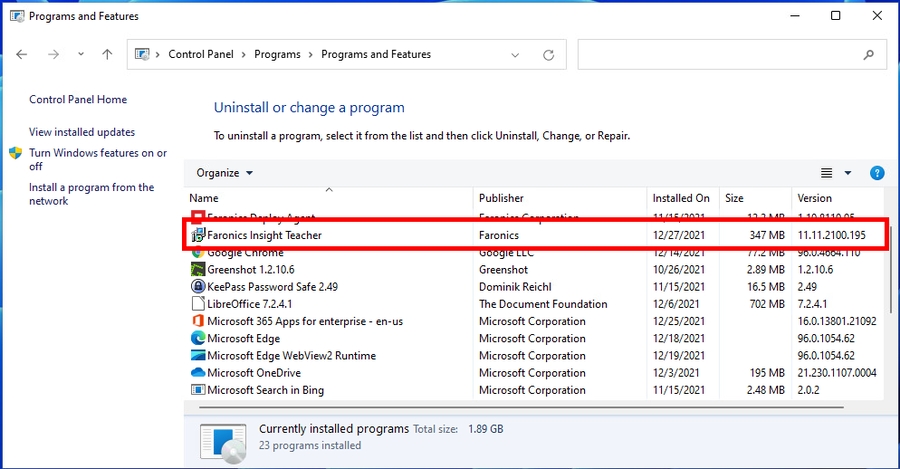Click the Faronics Insight Teacher program icon
This screenshot has width=900, height=469.
click(198, 235)
